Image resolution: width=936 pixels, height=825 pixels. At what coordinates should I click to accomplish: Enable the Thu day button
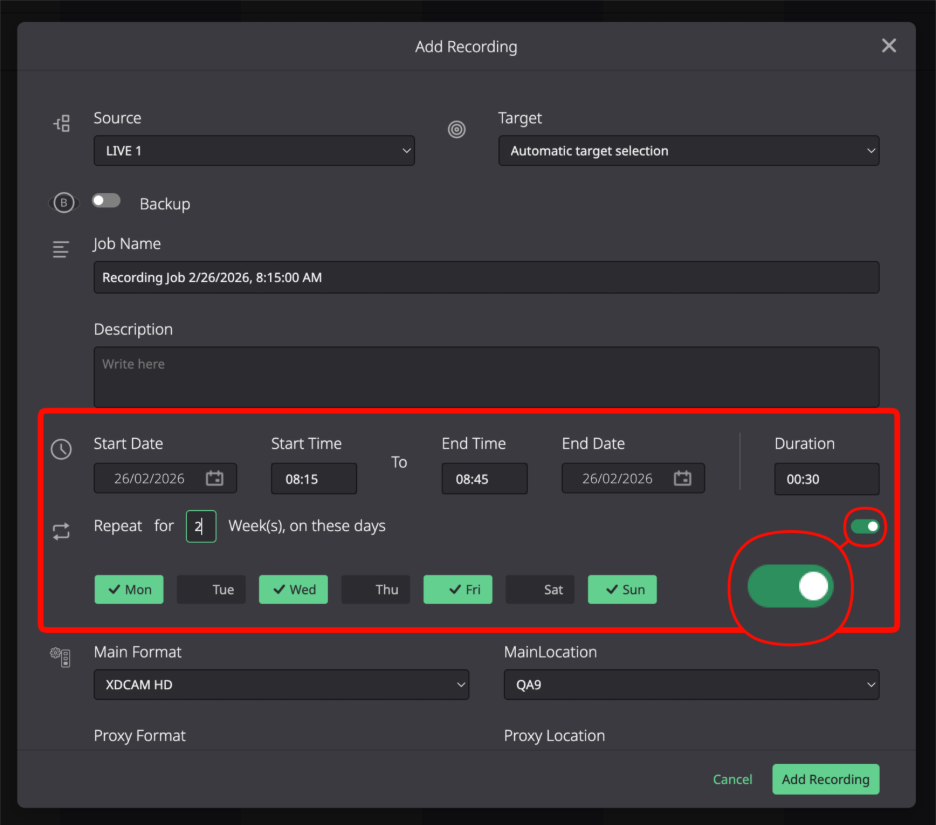click(x=375, y=589)
